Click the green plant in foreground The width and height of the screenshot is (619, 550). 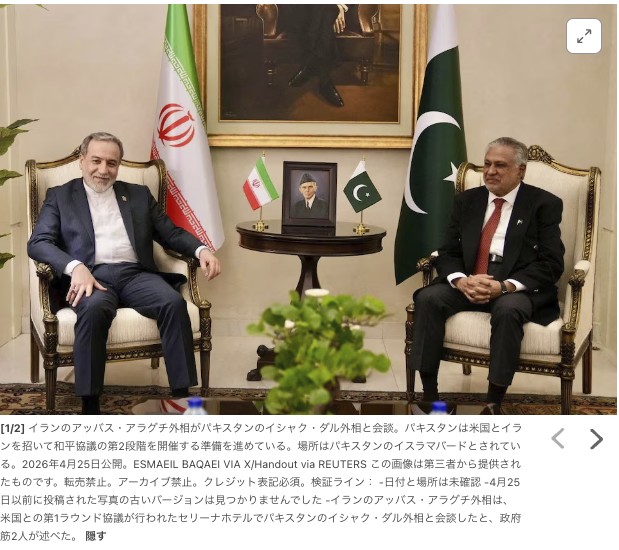click(320, 351)
